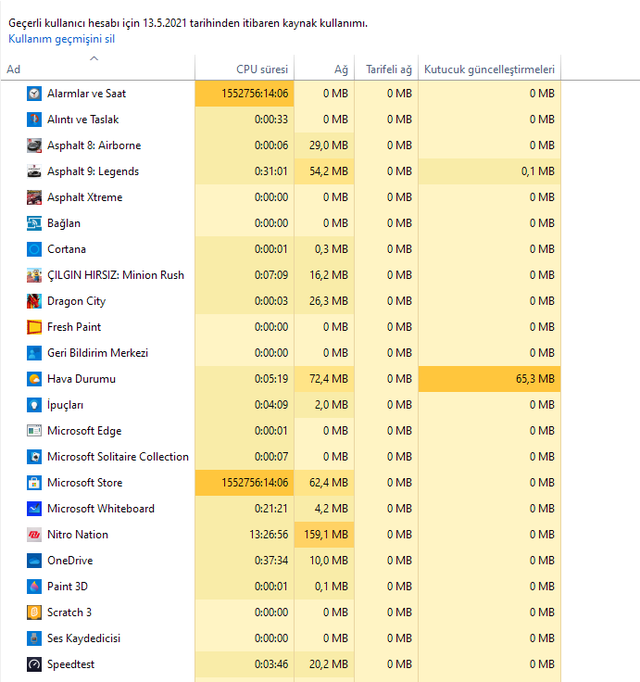Click the Alarmlar ve Saat app icon

34,94
